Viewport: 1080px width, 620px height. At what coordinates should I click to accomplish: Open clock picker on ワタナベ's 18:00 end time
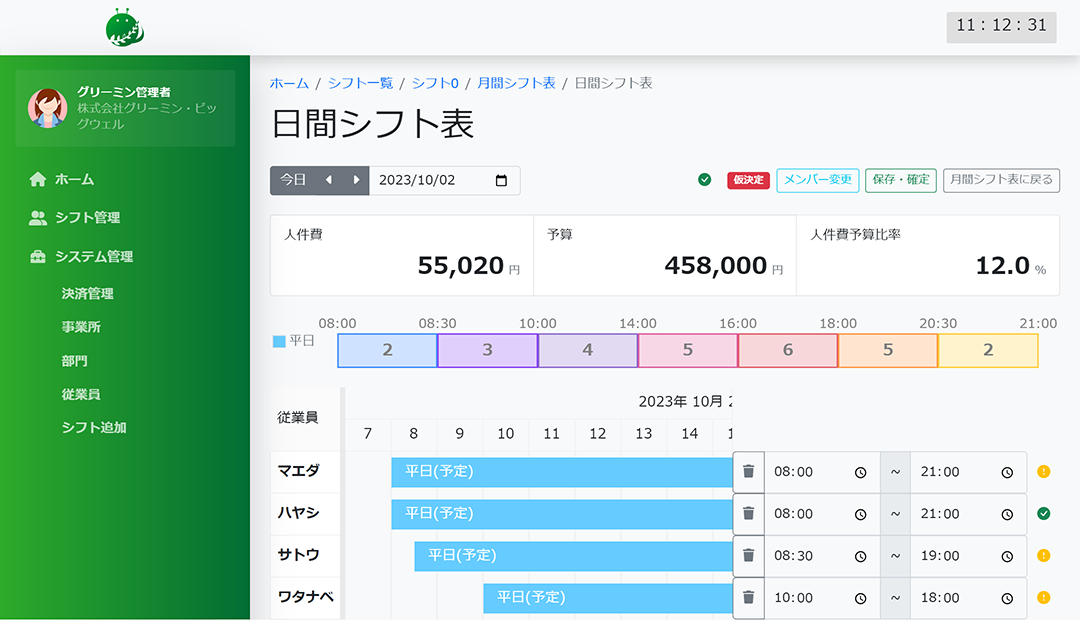[1007, 599]
